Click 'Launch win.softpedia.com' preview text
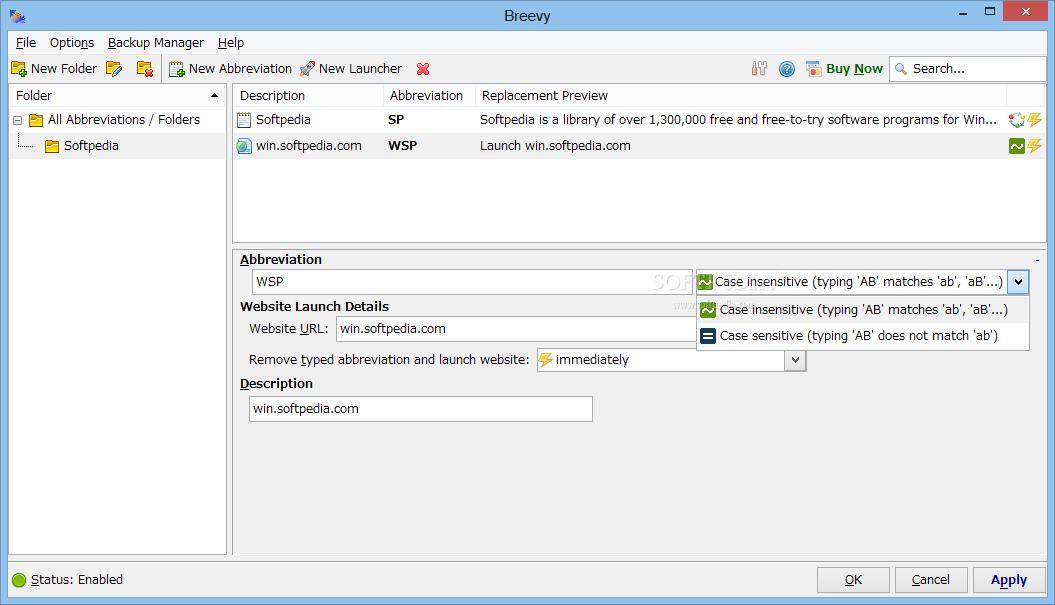 (x=555, y=146)
